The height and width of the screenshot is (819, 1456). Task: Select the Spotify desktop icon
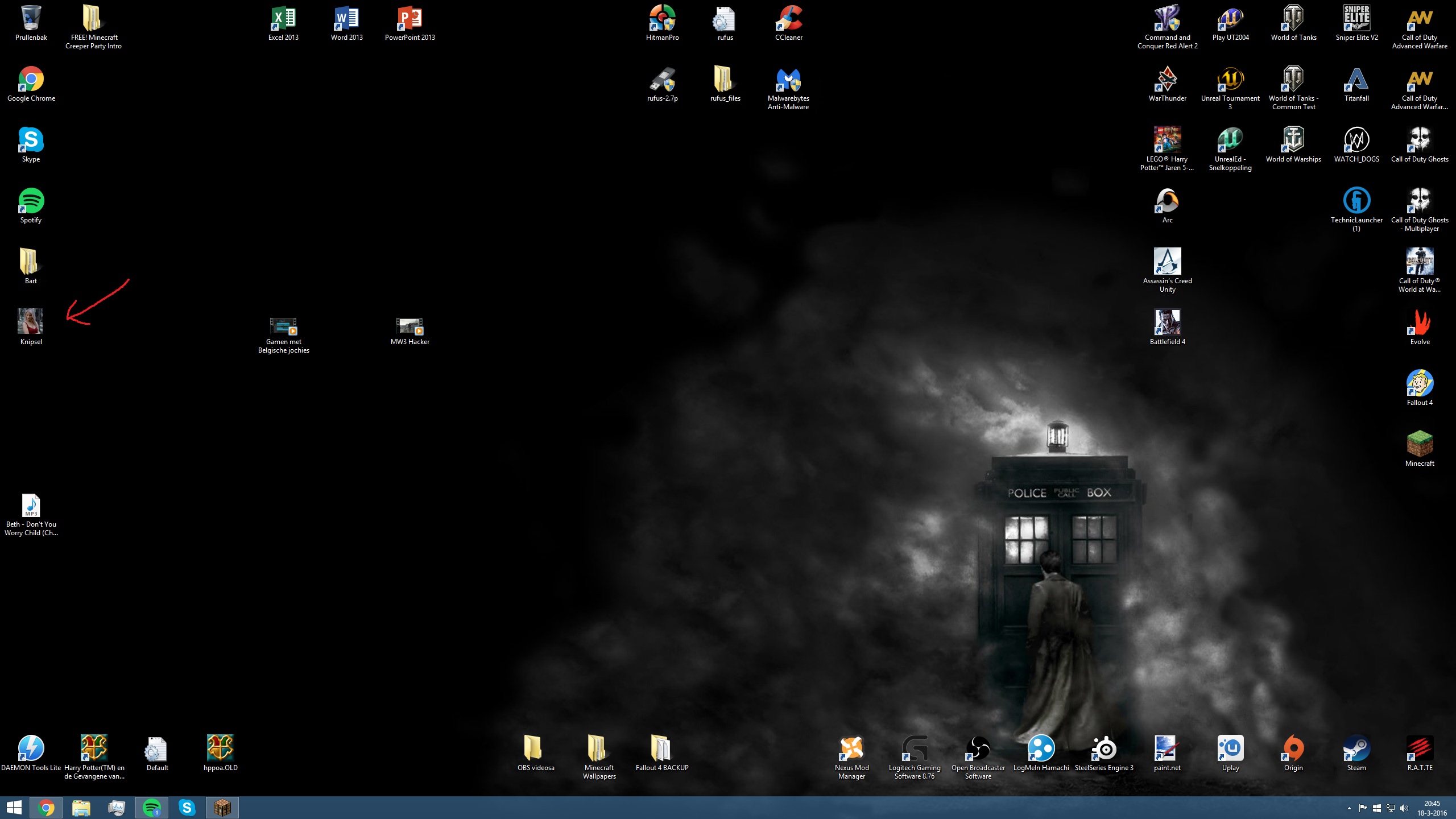[31, 206]
